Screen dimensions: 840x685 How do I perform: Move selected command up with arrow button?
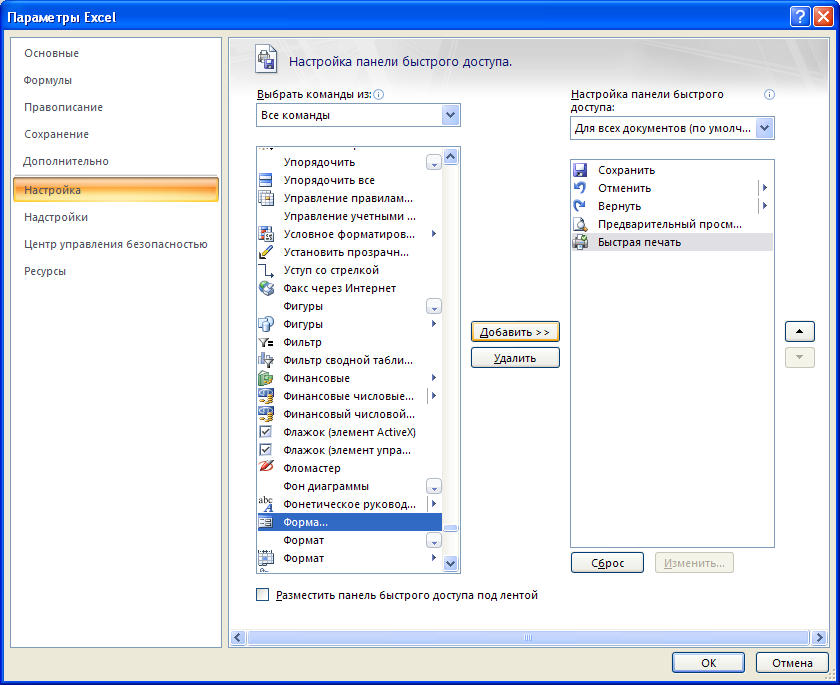coord(800,332)
